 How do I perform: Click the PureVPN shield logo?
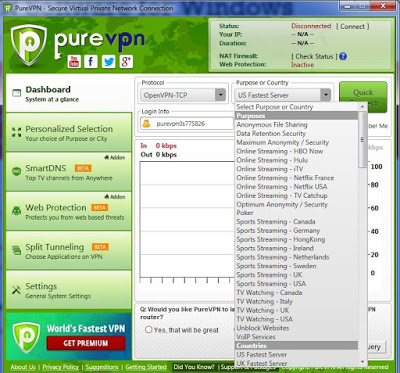tap(29, 44)
